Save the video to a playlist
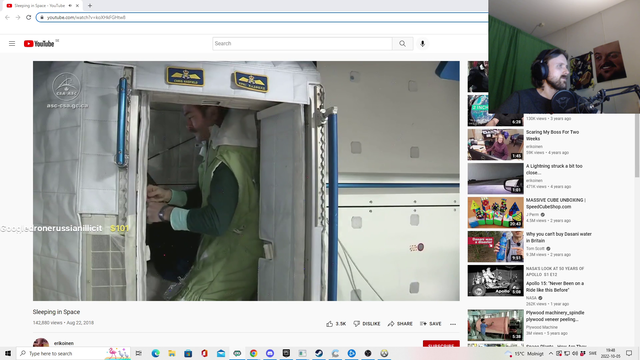Viewport: 640px width, 360px height. tap(431, 324)
